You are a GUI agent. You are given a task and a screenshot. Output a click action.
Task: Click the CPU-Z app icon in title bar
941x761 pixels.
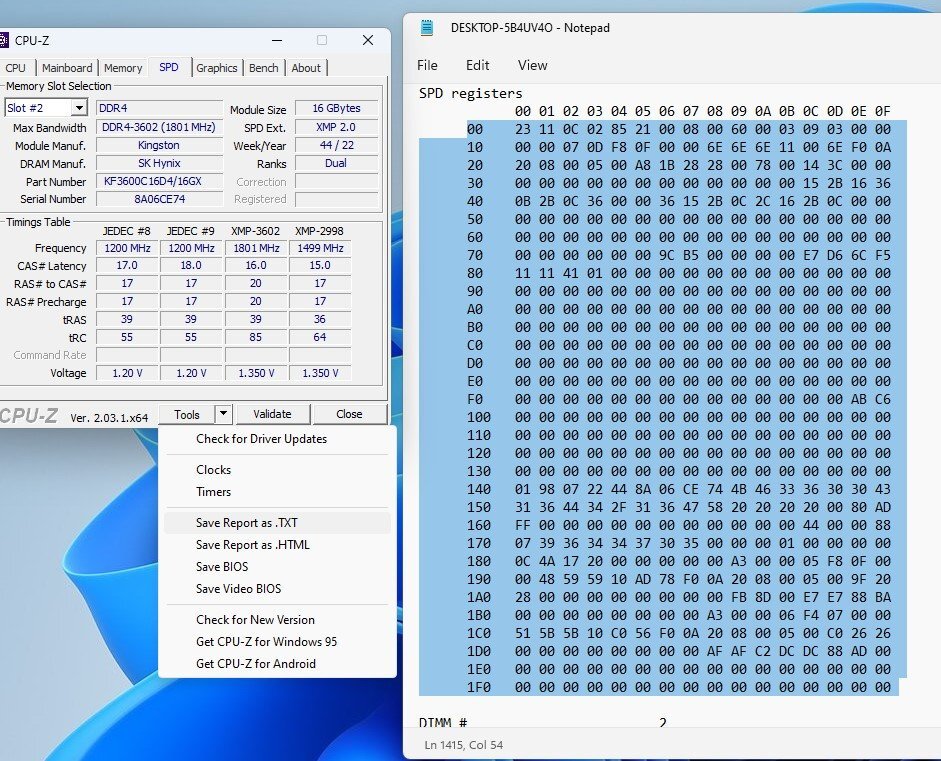[x=3, y=40]
